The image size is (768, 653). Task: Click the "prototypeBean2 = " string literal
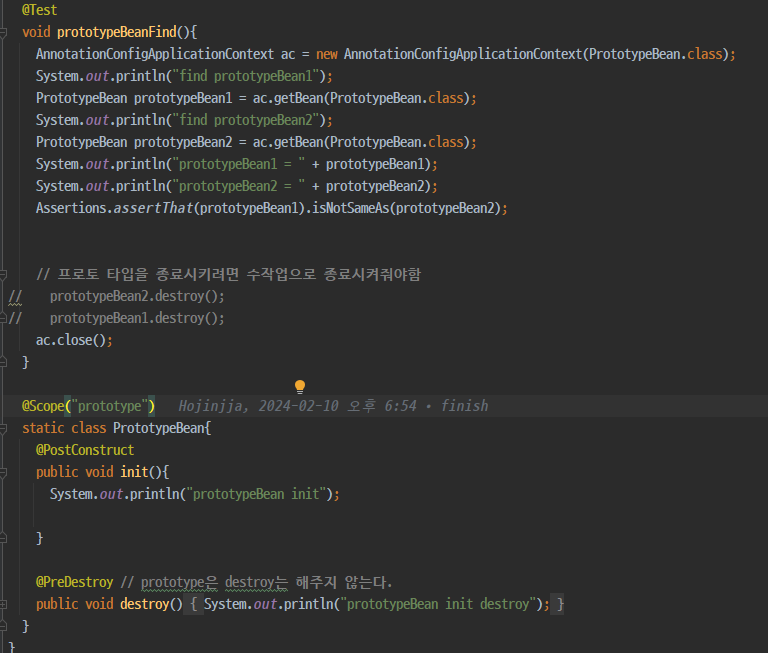coord(239,186)
